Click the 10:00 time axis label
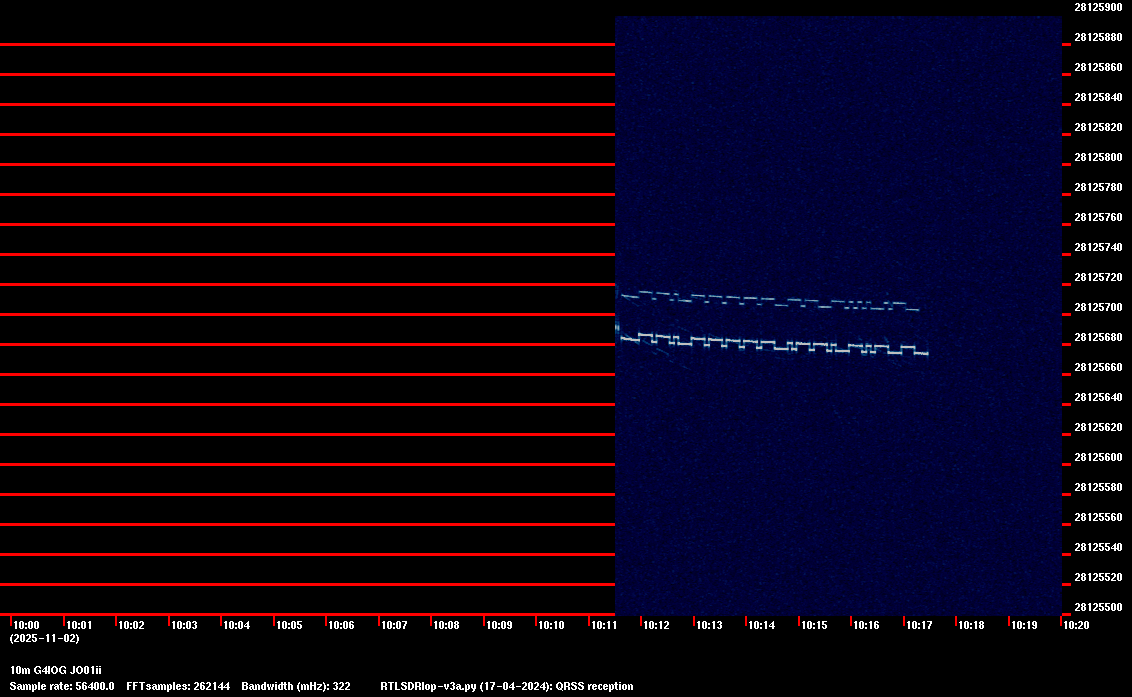Screen dimensions: 1132x697 click(x=27, y=625)
